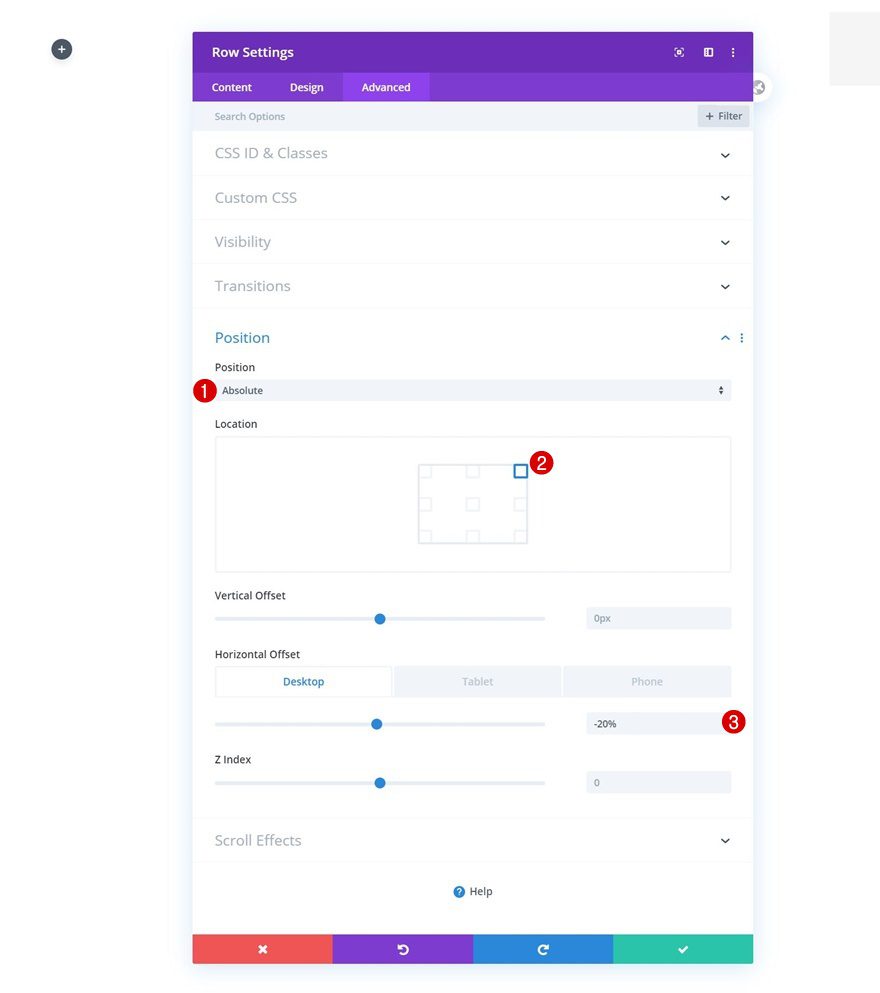
Task: Click the snap modal position icon in header
Action: click(x=679, y=52)
